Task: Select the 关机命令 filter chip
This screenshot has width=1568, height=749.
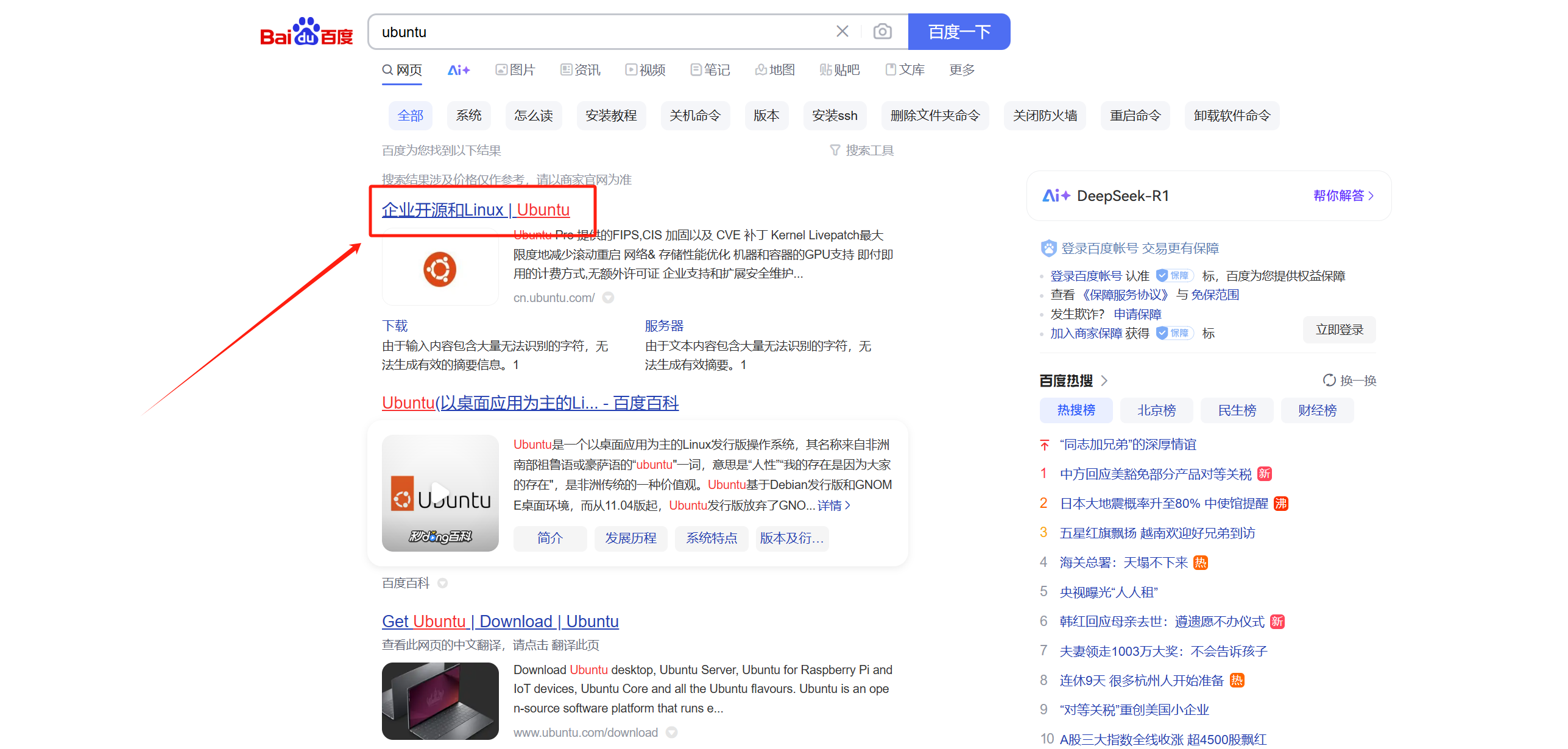Action: [x=695, y=116]
